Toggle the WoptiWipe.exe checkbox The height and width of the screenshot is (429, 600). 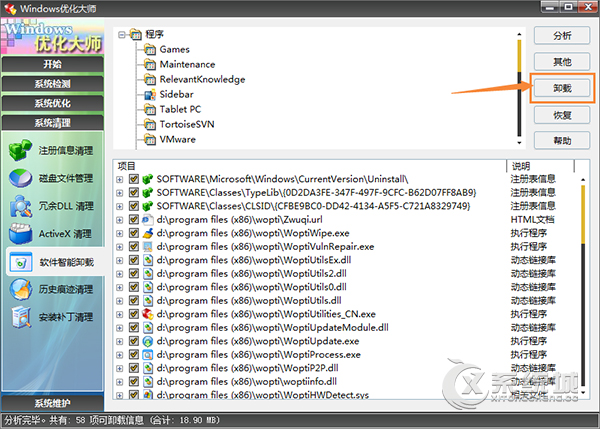coord(134,233)
